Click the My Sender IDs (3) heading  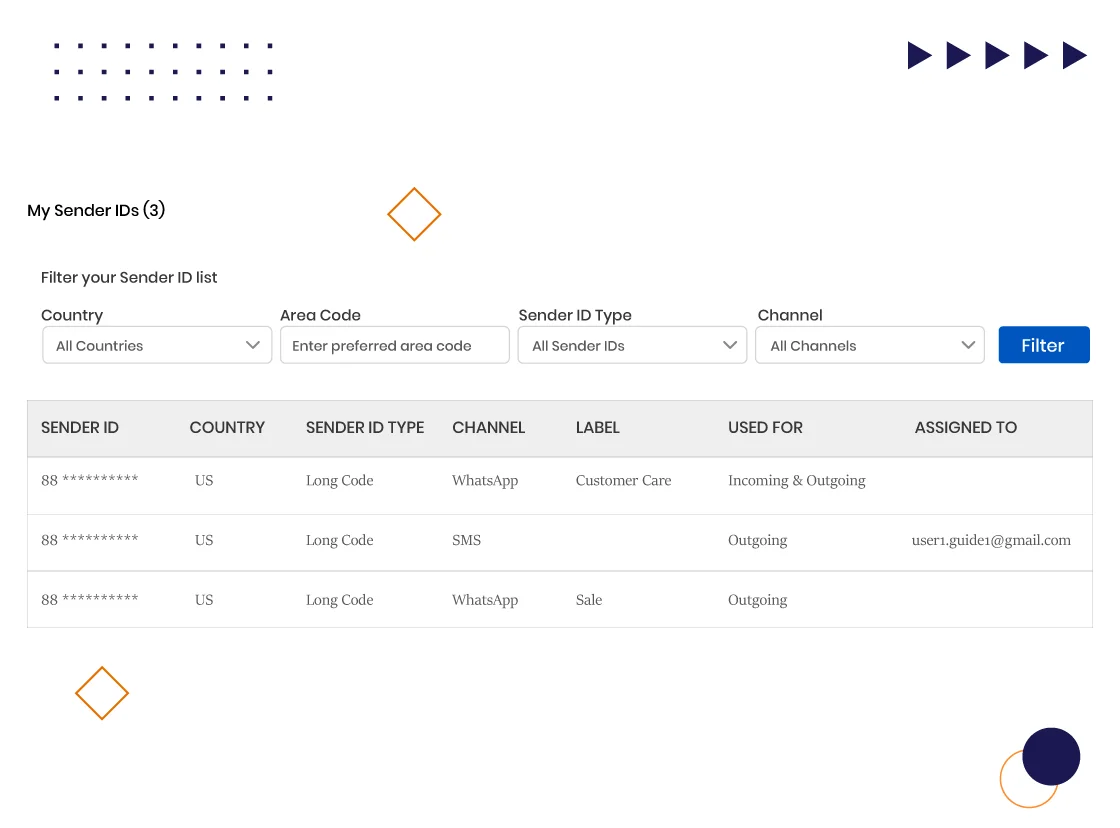[x=96, y=211]
